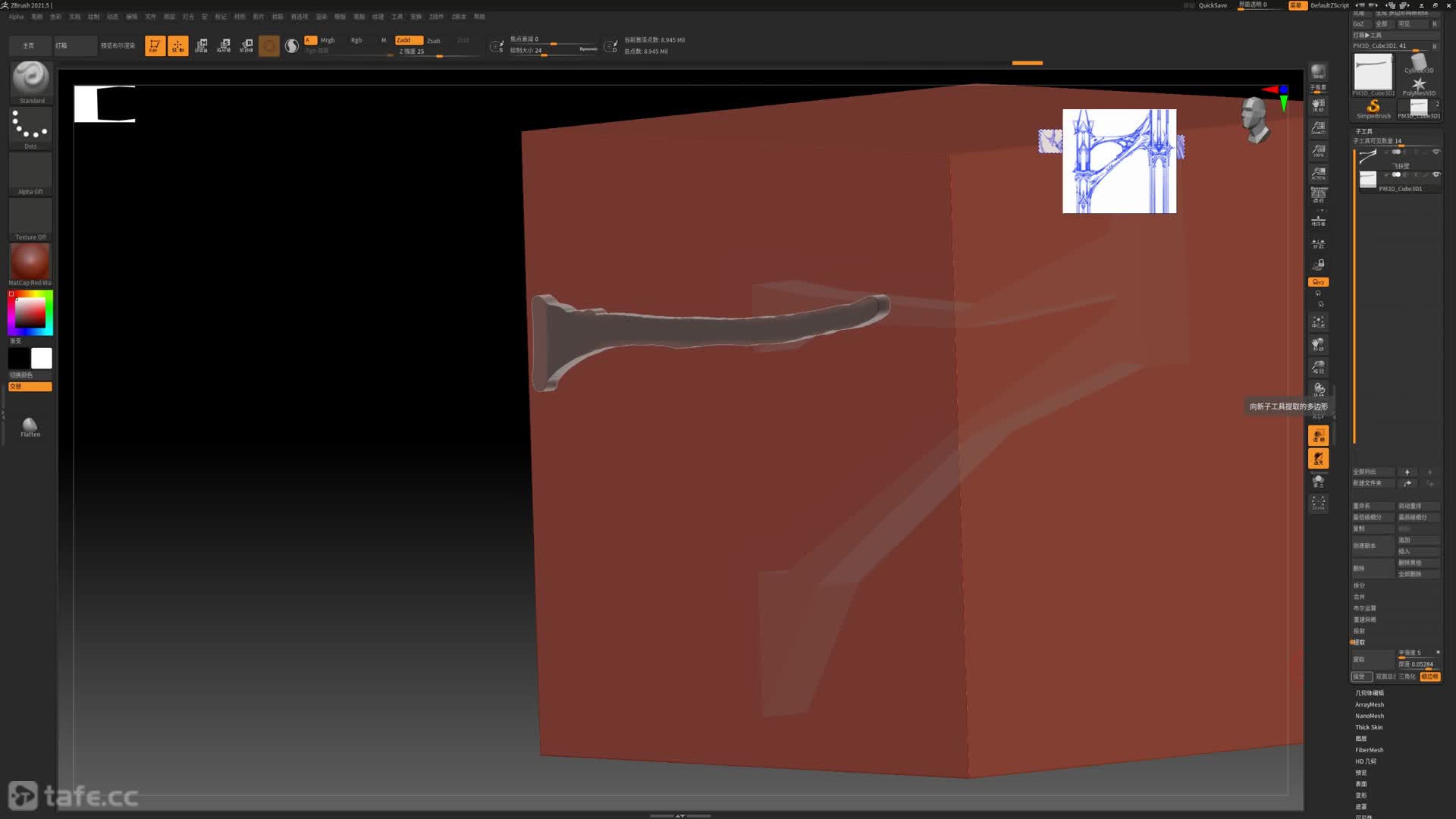Viewport: 1456px width, 819px height.
Task: Toggle the Rgb channel button
Action: point(356,40)
